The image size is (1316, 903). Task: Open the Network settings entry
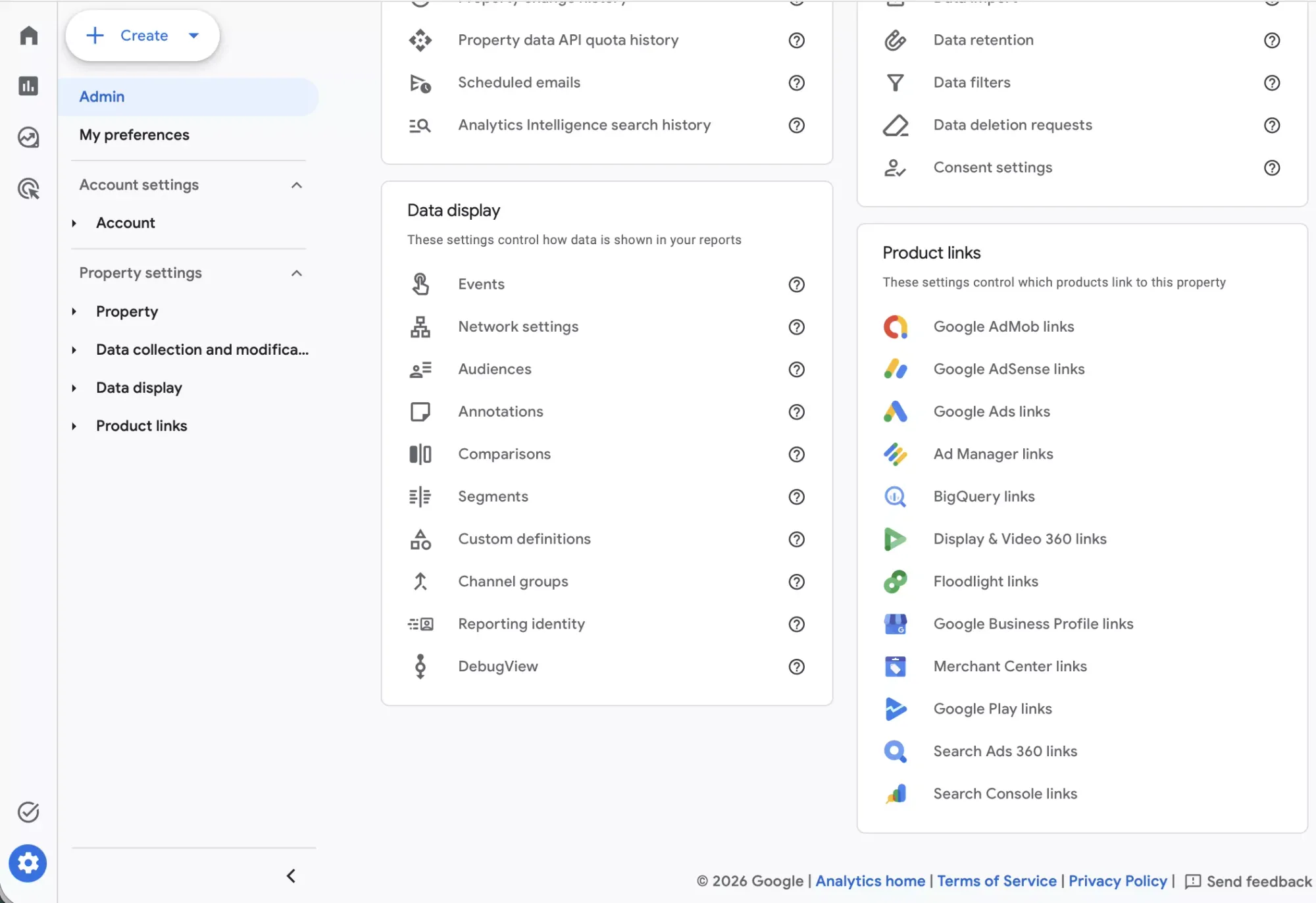click(x=518, y=327)
